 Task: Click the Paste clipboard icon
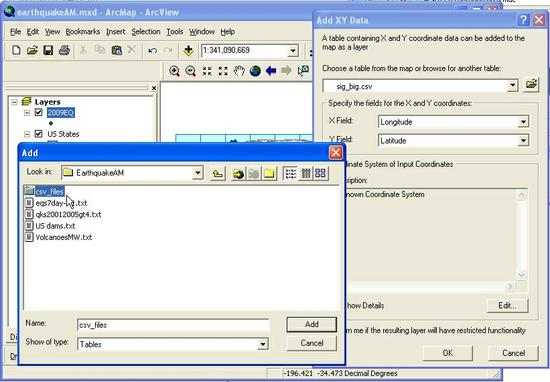[116, 50]
